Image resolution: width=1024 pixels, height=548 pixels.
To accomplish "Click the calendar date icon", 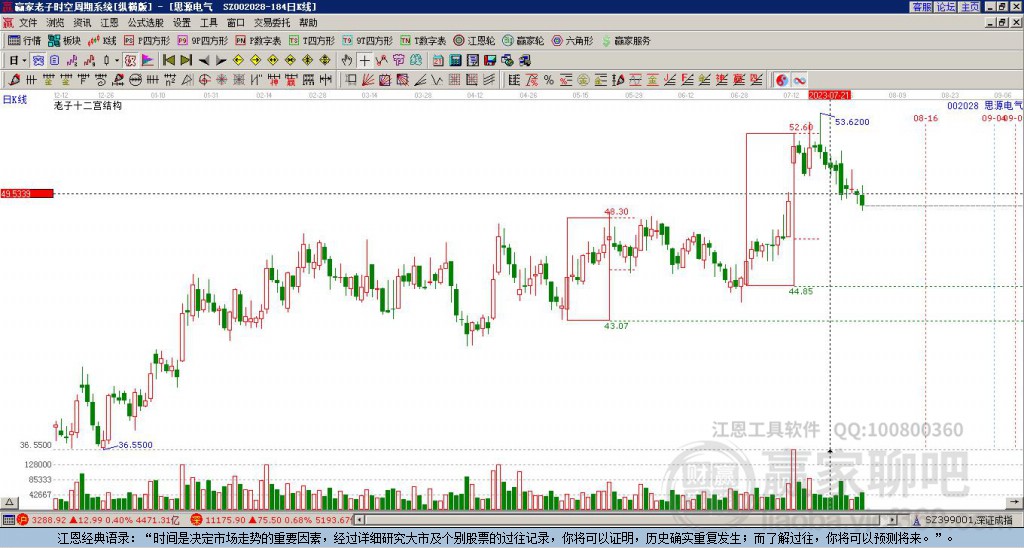I will pyautogui.click(x=438, y=60).
